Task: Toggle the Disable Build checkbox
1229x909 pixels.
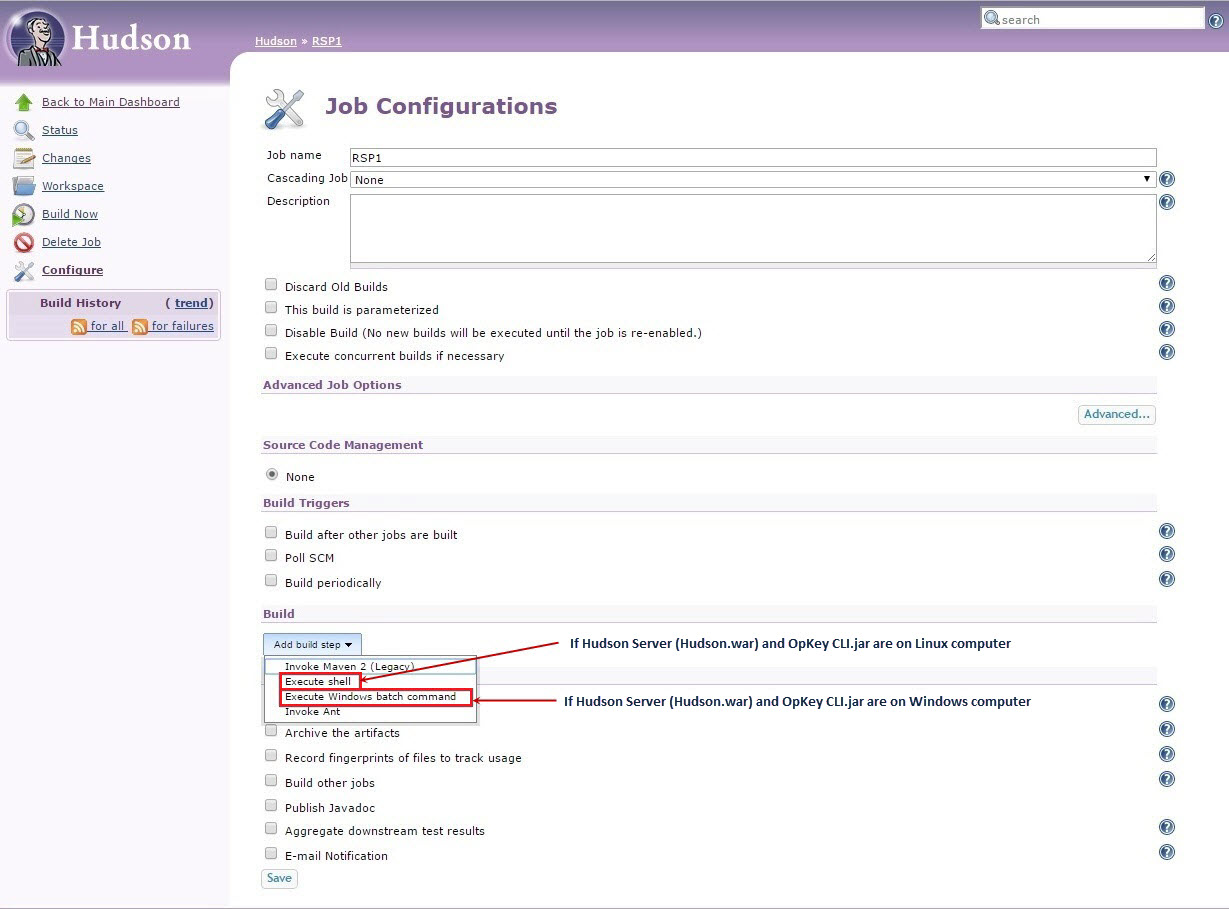Action: pos(271,331)
